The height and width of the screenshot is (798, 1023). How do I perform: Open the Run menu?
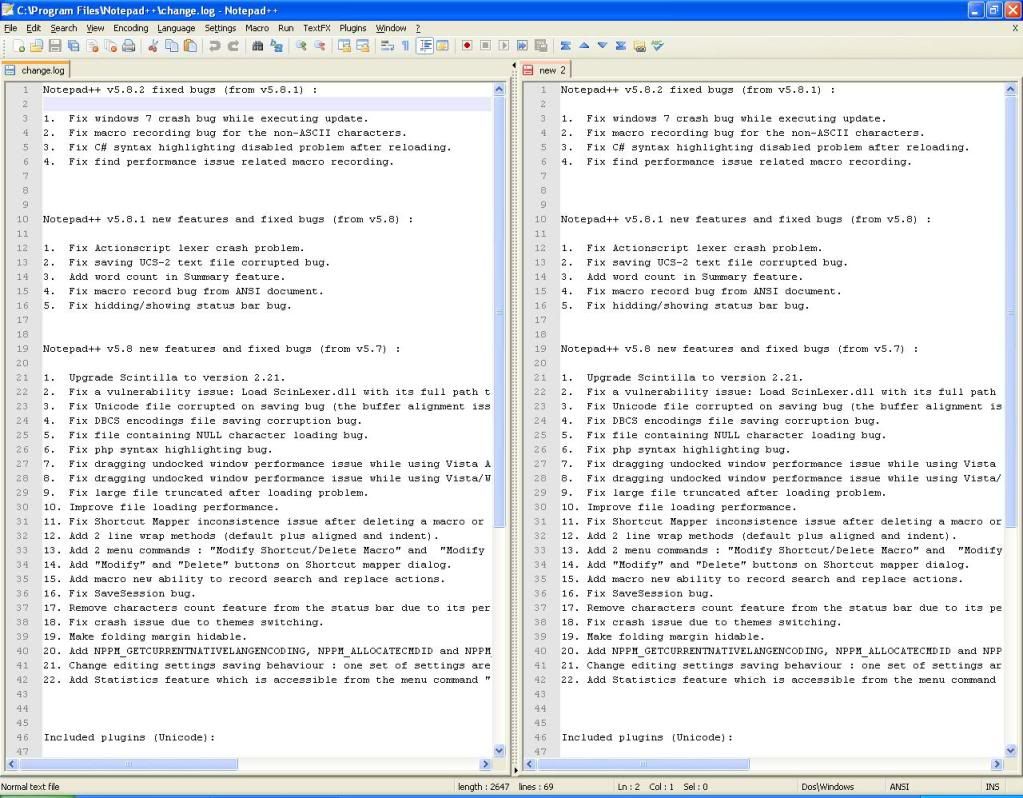[x=286, y=28]
